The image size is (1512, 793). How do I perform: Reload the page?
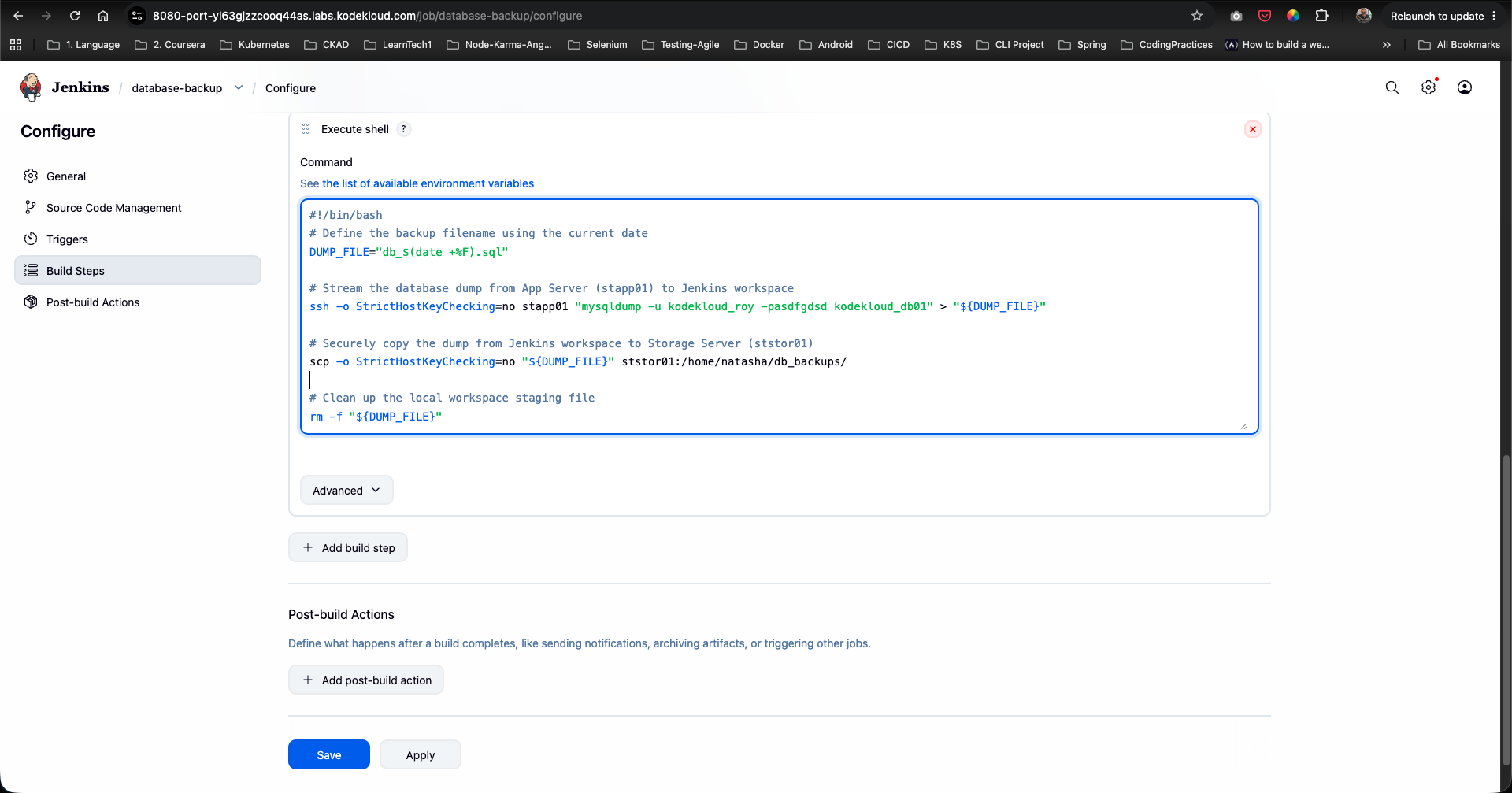coord(75,16)
